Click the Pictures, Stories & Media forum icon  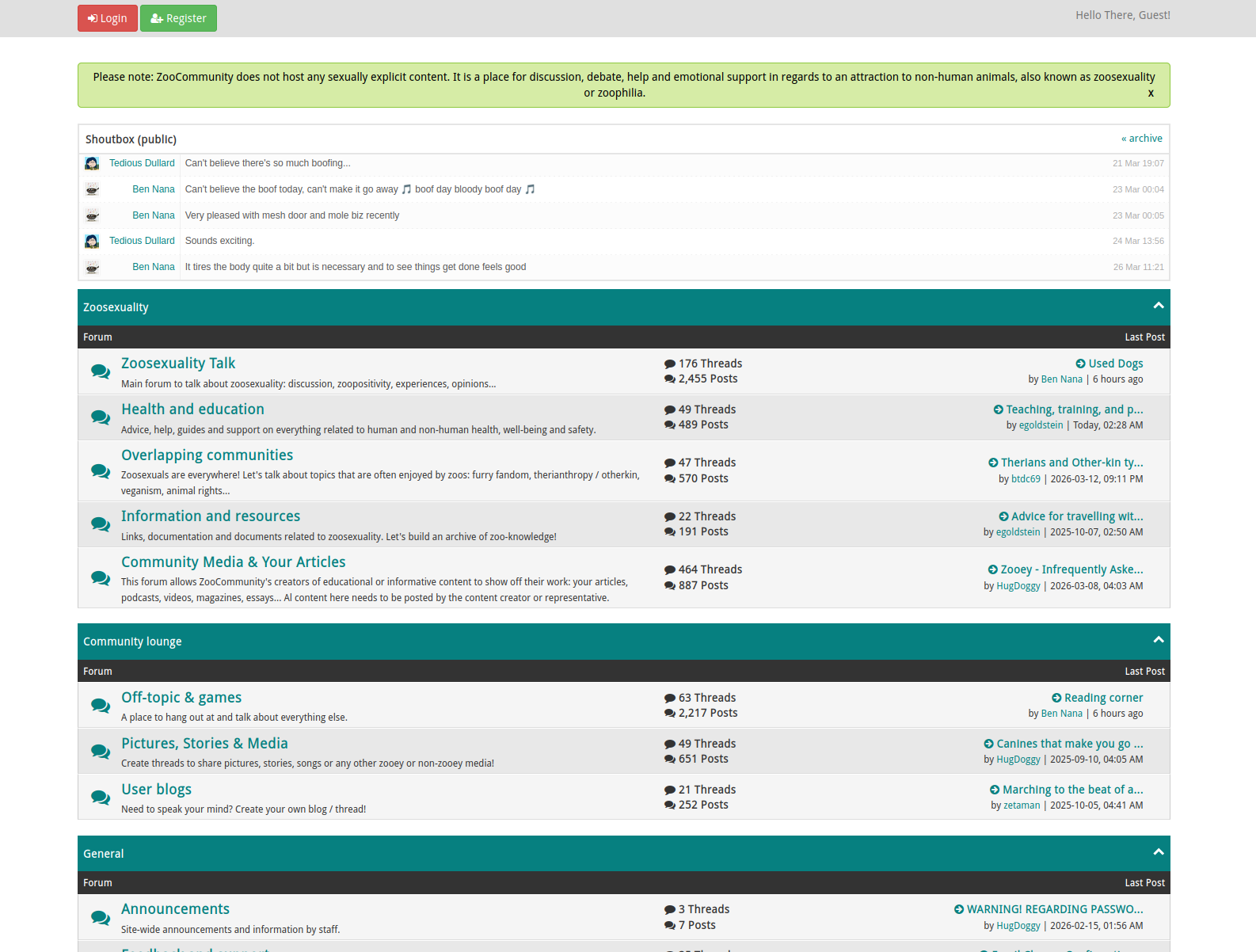click(101, 751)
